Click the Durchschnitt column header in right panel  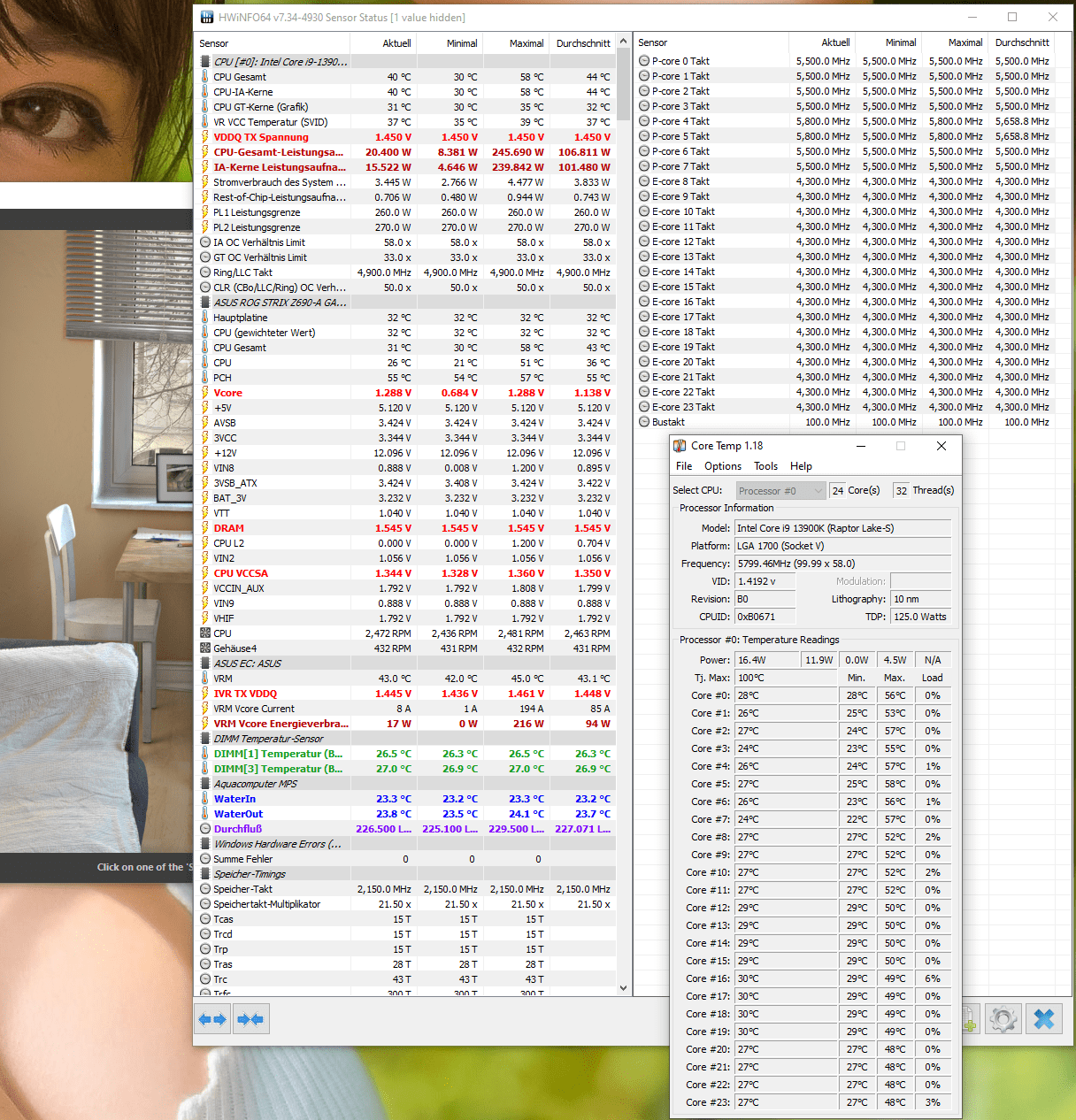1022,42
